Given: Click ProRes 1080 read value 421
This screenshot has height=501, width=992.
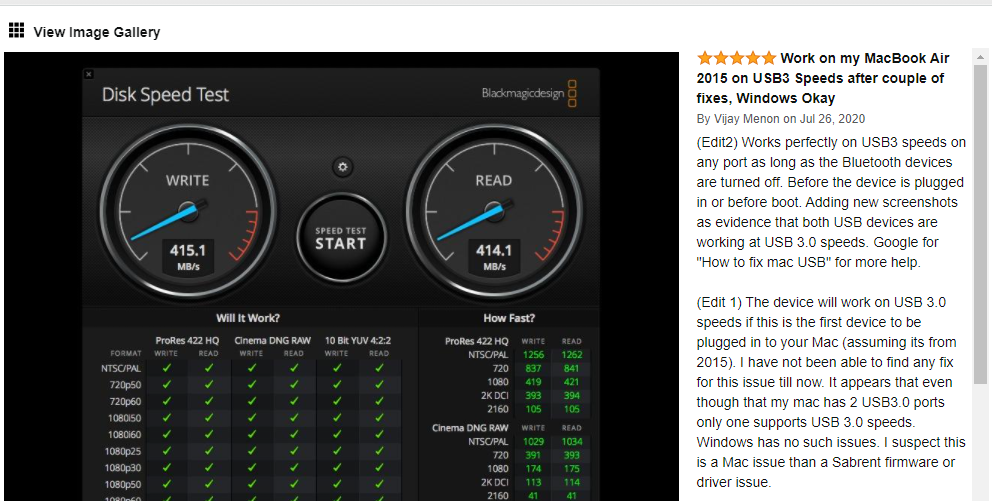Looking at the screenshot, I should (x=571, y=382).
